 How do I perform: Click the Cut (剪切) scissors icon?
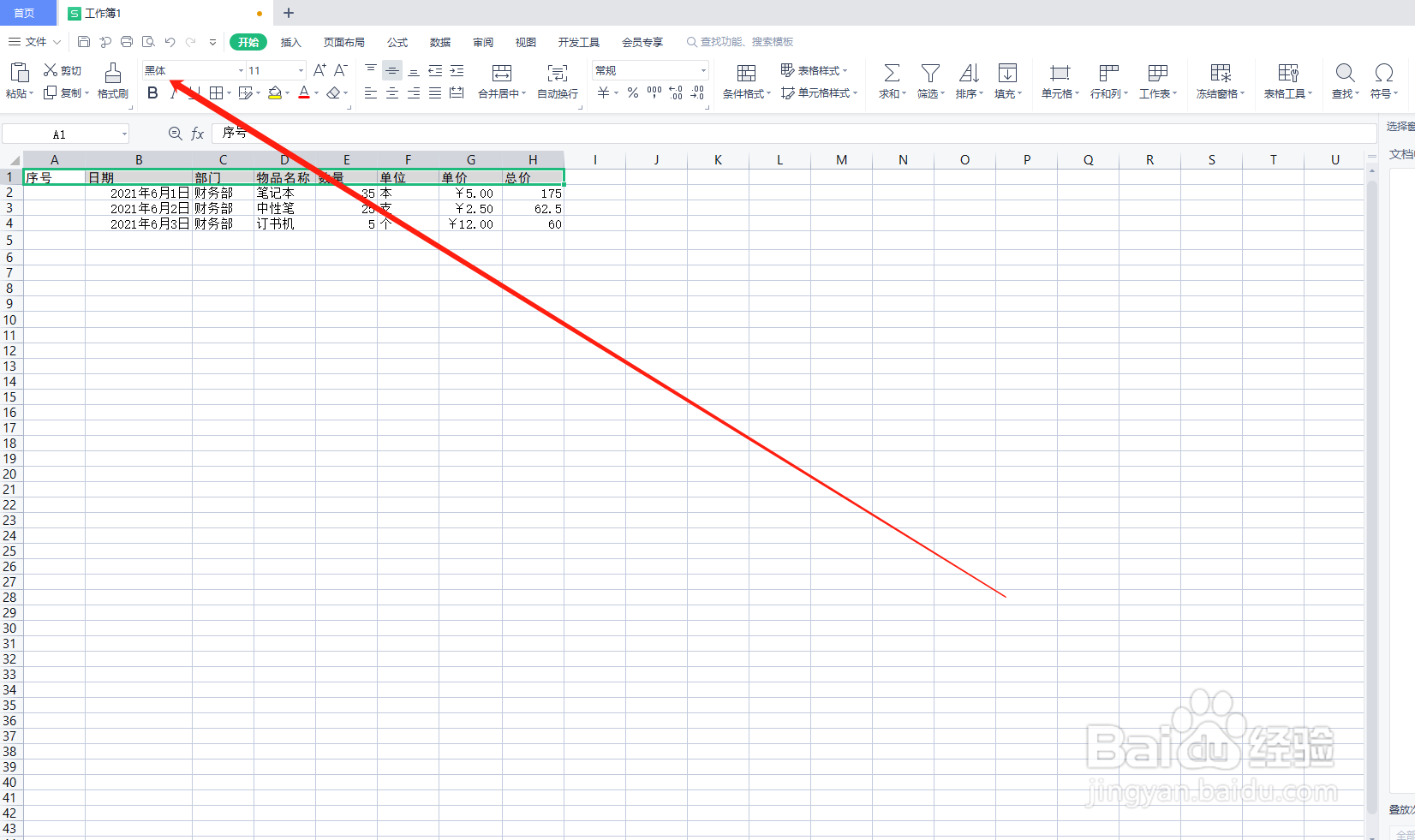click(51, 70)
